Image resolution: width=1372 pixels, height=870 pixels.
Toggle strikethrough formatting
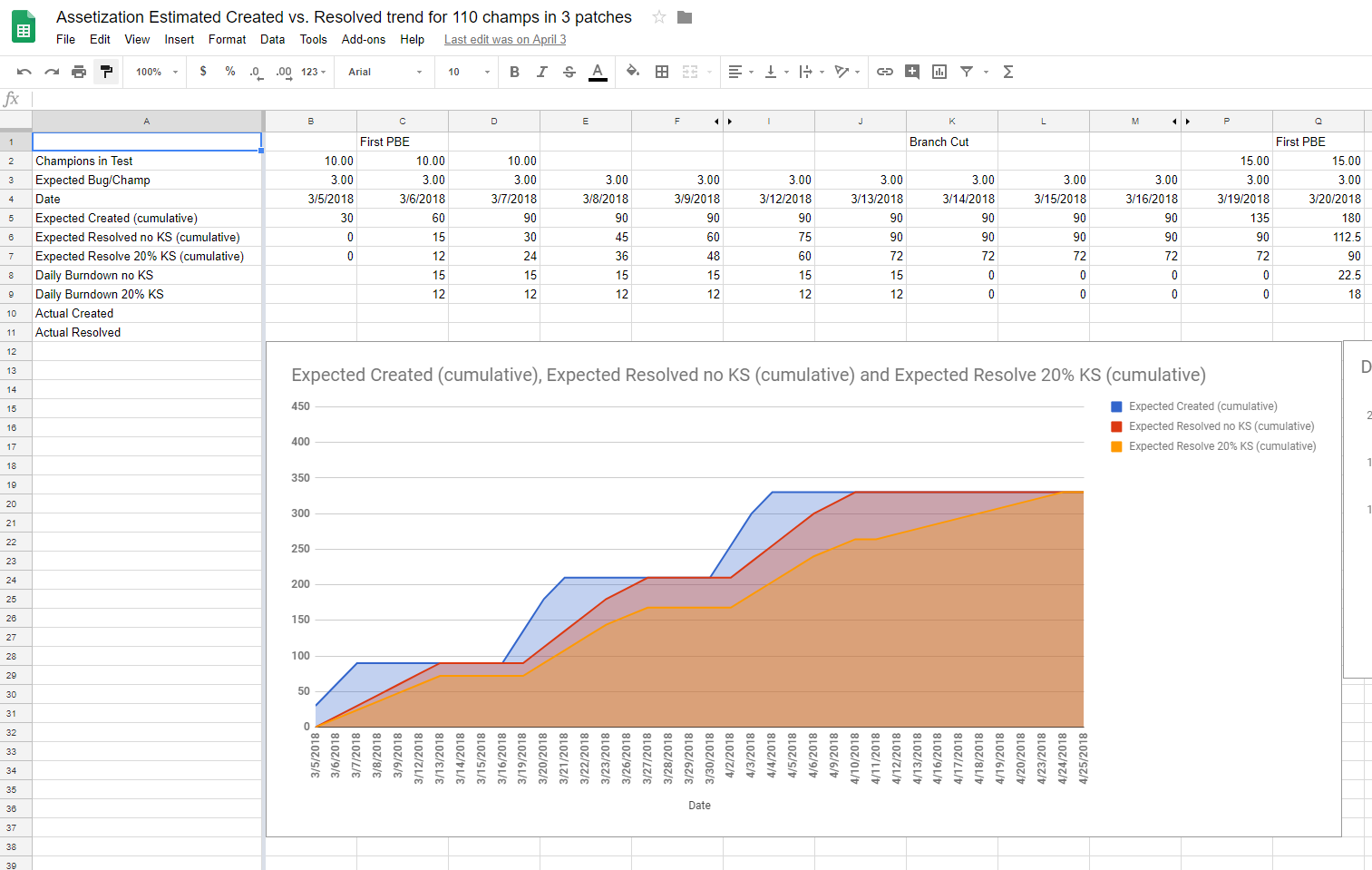pyautogui.click(x=569, y=72)
